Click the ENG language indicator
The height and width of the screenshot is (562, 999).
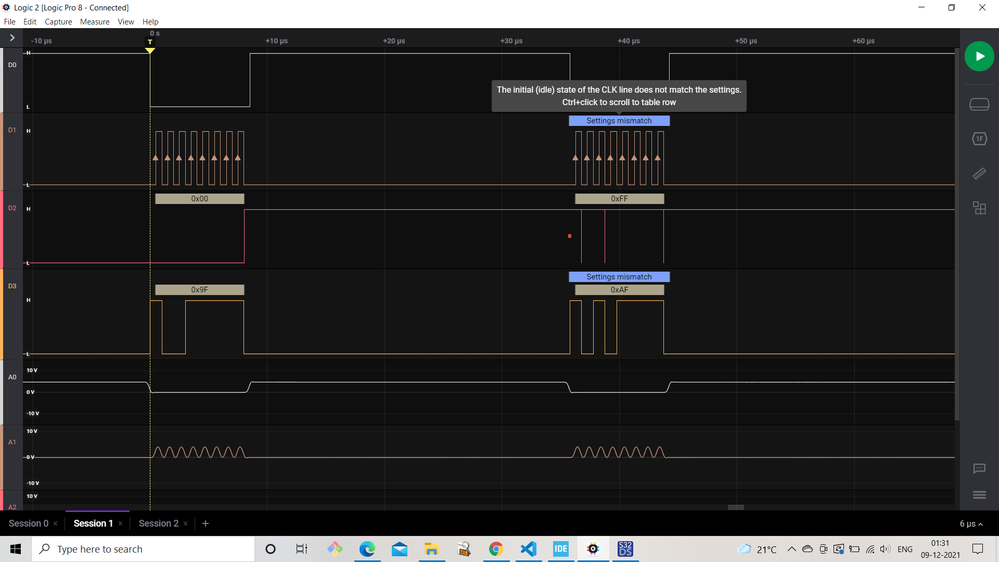[905, 549]
